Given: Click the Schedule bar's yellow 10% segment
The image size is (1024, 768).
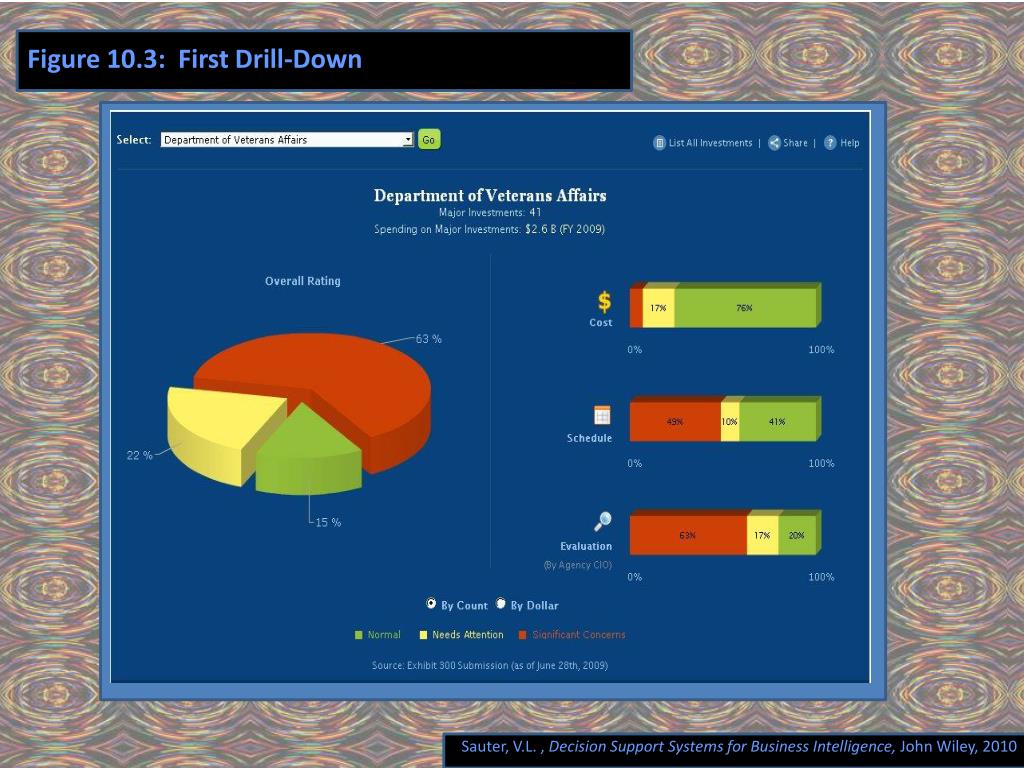Looking at the screenshot, I should click(730, 422).
